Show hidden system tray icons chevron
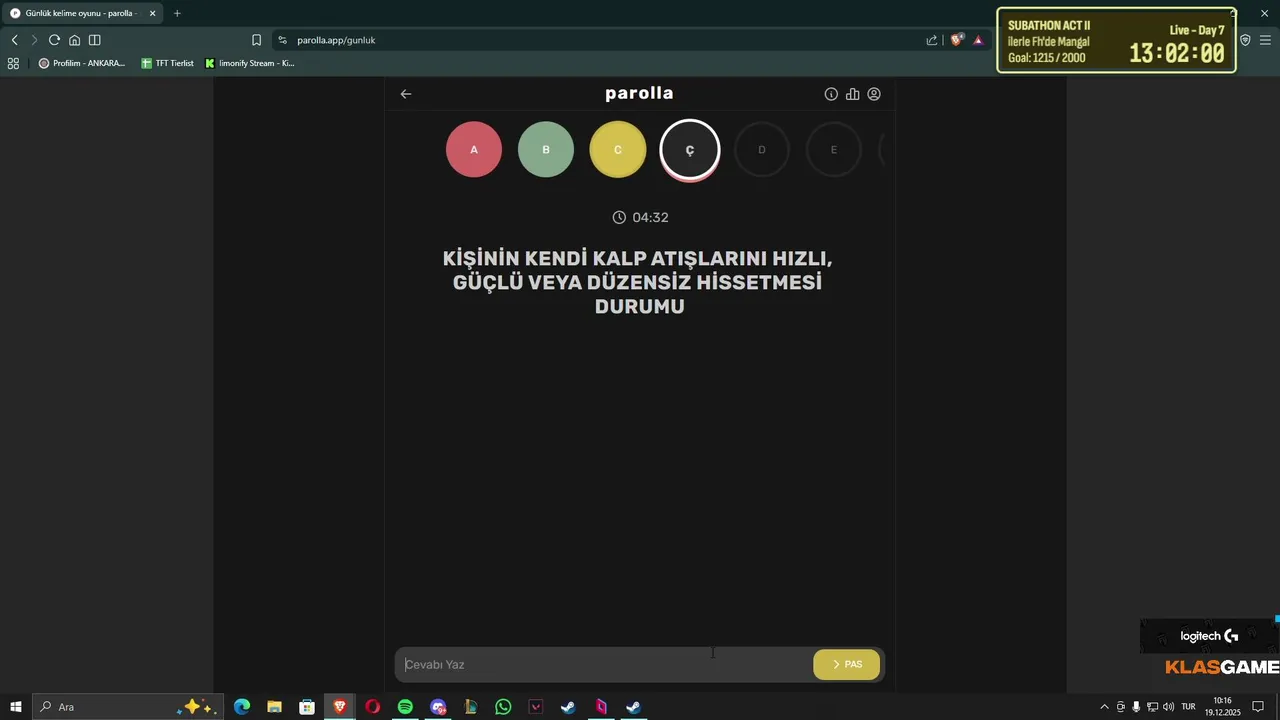This screenshot has height=720, width=1280. 1104,707
